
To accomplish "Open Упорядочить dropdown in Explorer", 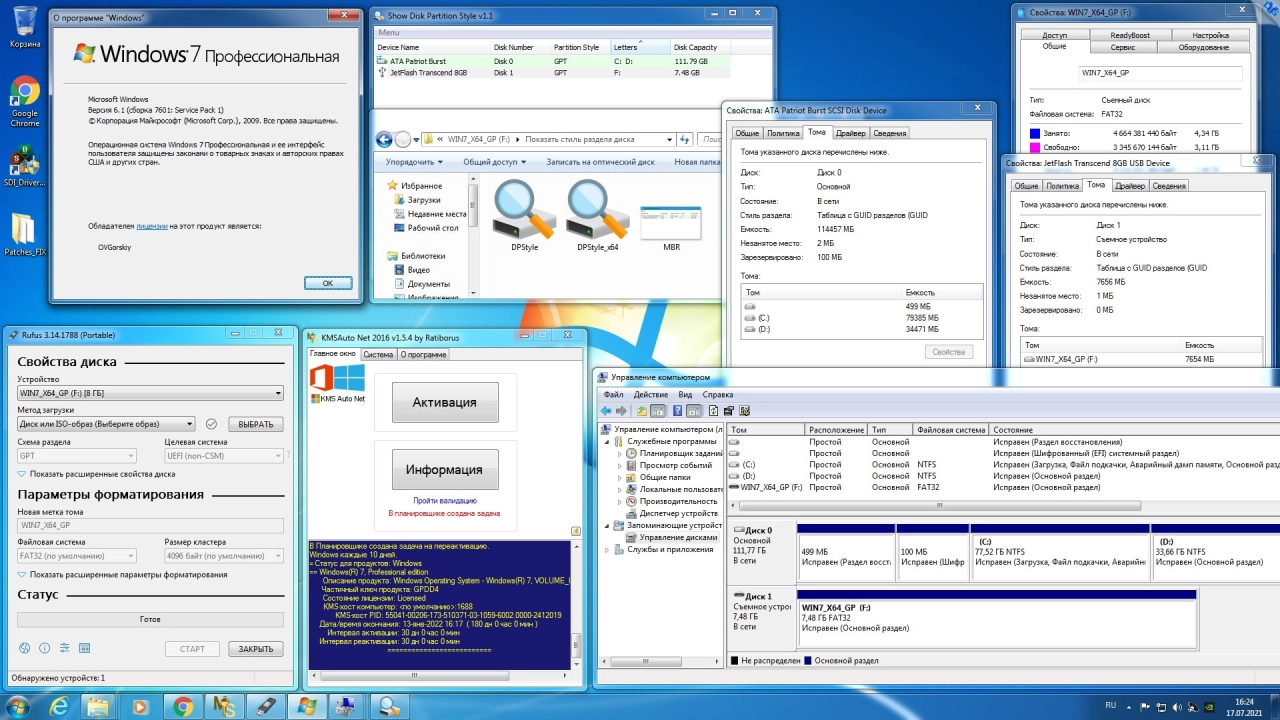I will (414, 162).
